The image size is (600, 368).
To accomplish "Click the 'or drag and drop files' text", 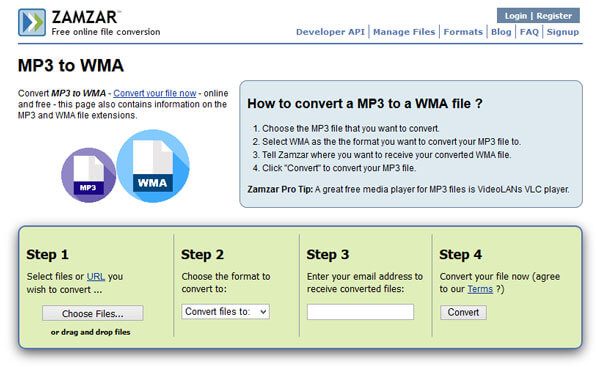I will coord(90,332).
